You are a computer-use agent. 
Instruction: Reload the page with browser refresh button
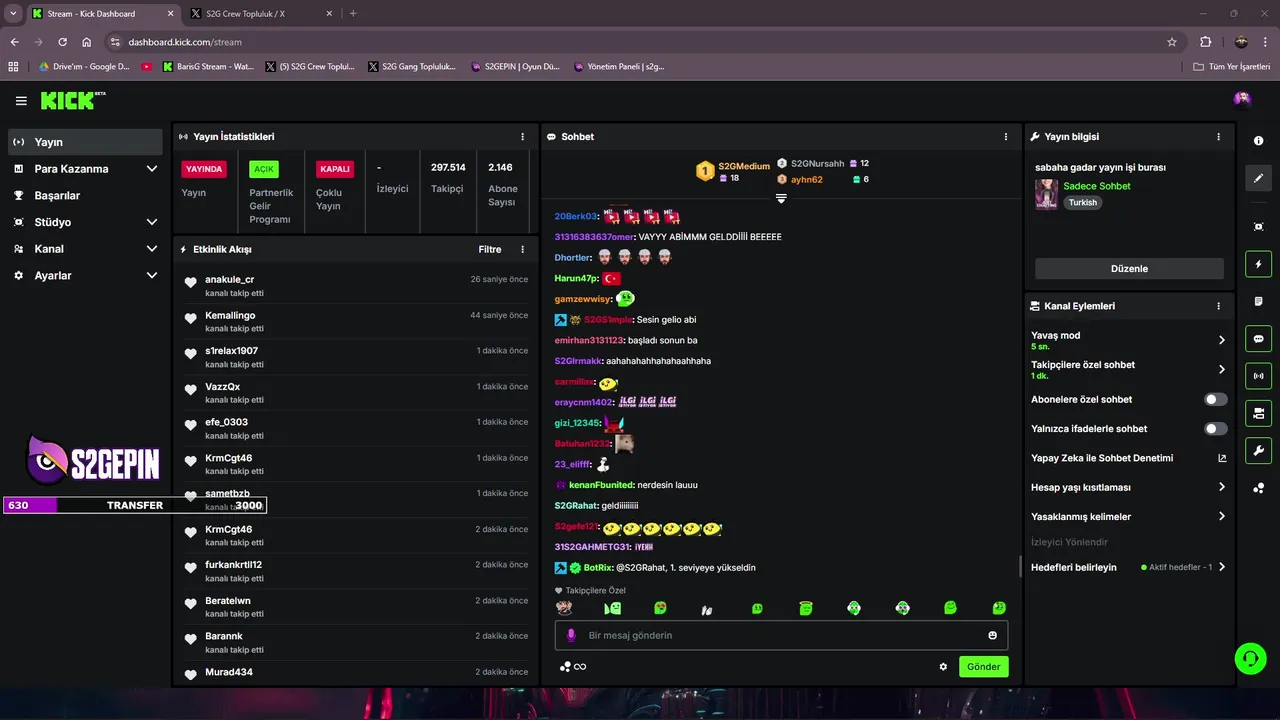click(x=62, y=42)
